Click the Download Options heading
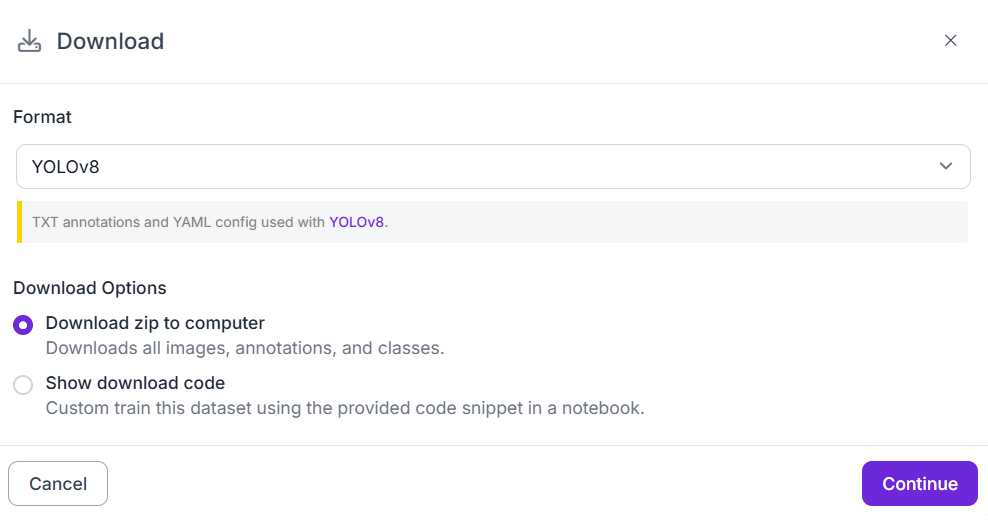Image resolution: width=988 pixels, height=520 pixels. click(x=89, y=287)
